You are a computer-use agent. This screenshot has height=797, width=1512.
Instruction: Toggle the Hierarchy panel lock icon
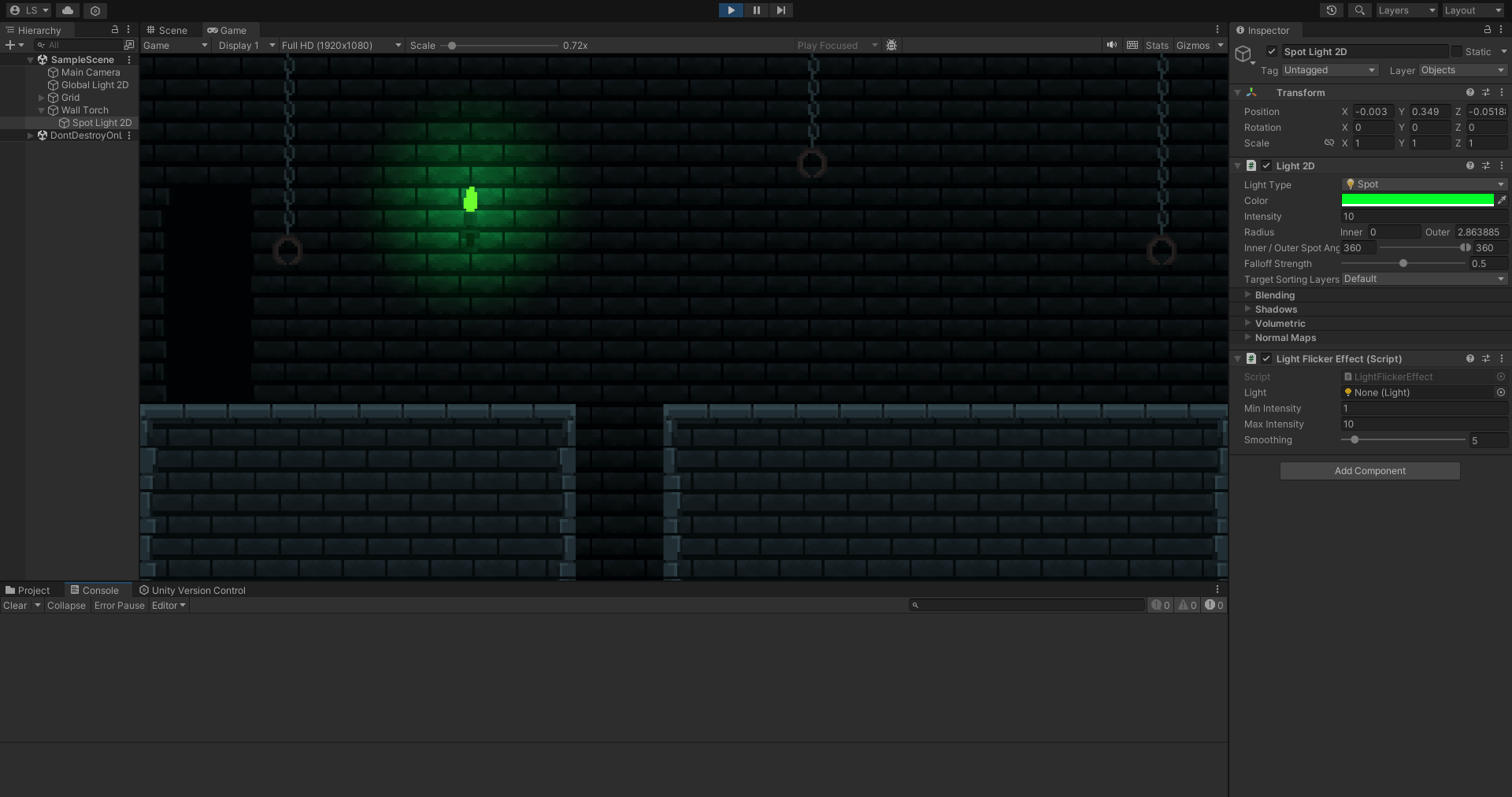click(115, 29)
